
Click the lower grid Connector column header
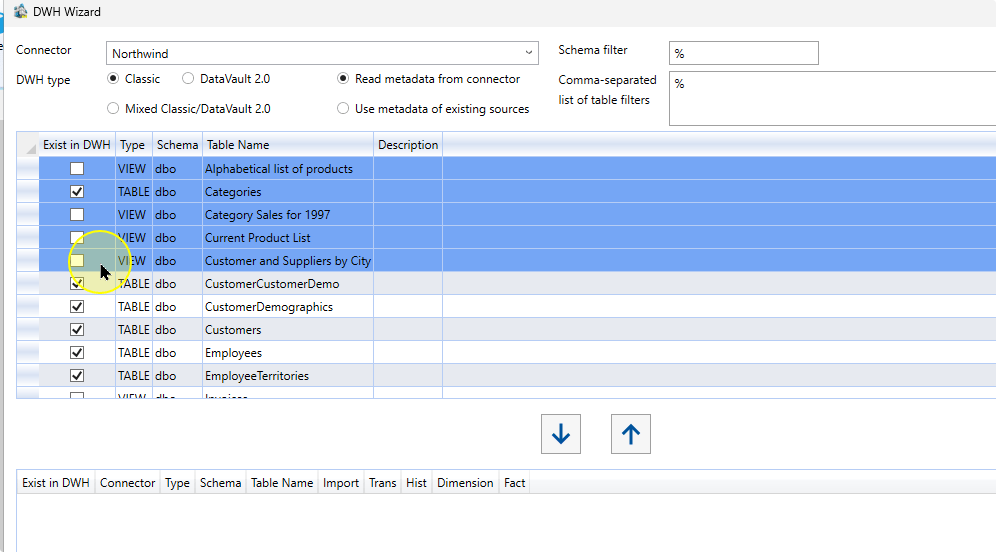pos(127,483)
